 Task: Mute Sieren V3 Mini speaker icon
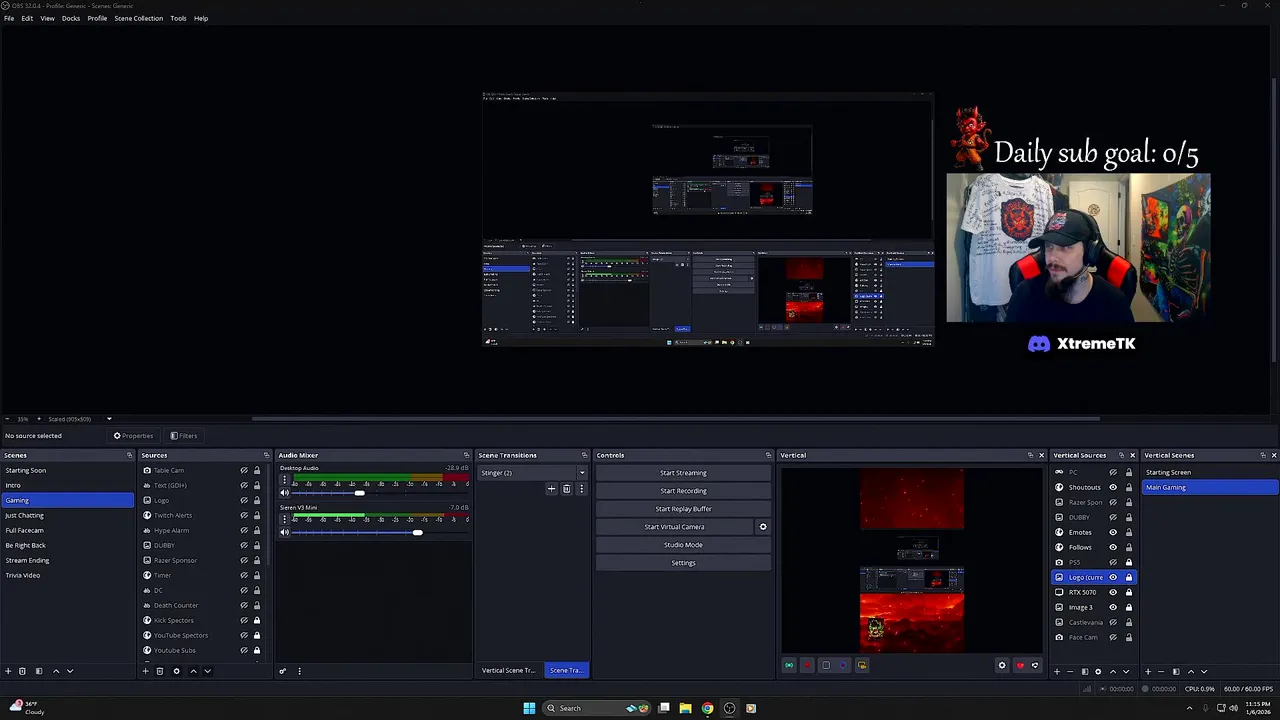coord(284,532)
